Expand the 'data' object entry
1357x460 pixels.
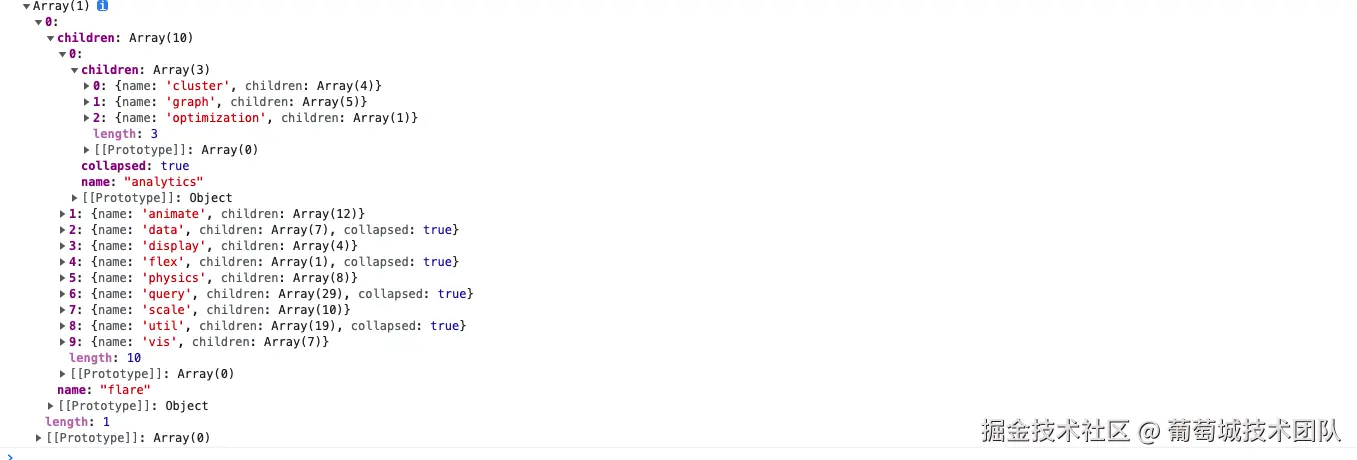[63, 230]
